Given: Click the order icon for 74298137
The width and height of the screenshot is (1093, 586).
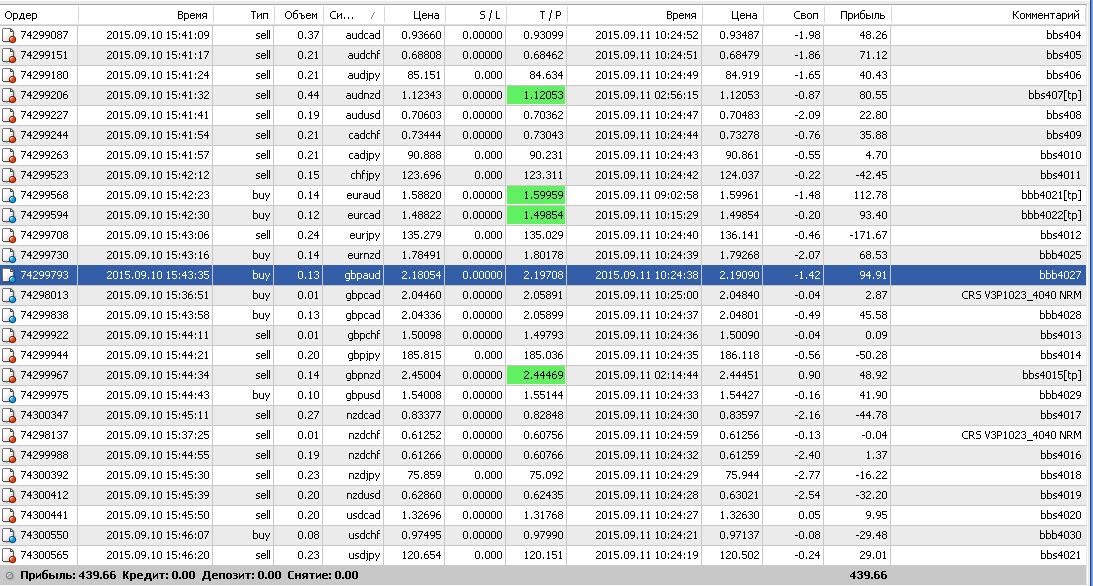Looking at the screenshot, I should [9, 435].
